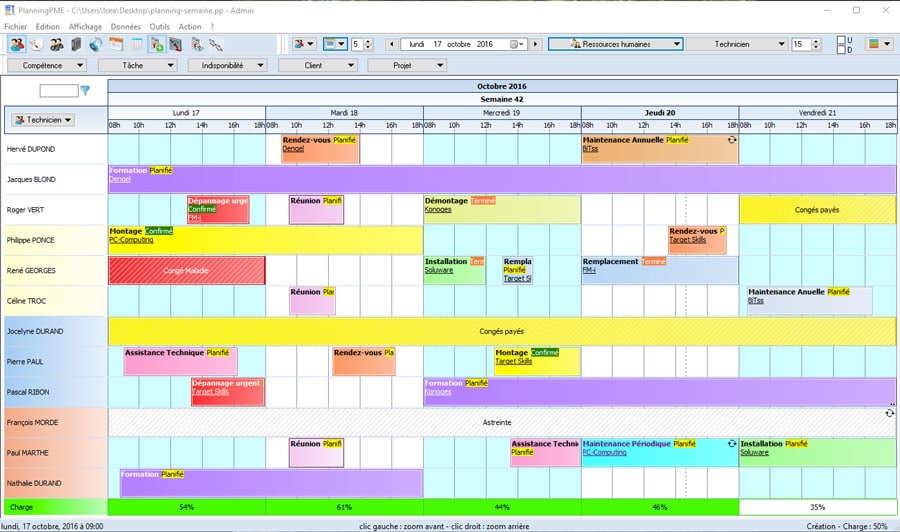Click the dark server box icon
Viewport: 900px width, 532px height.
pos(76,44)
